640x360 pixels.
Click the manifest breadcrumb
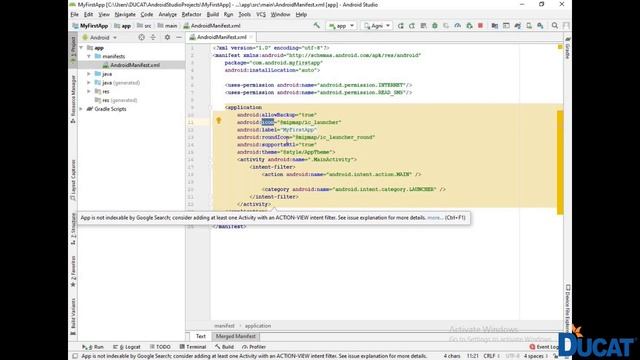224,326
